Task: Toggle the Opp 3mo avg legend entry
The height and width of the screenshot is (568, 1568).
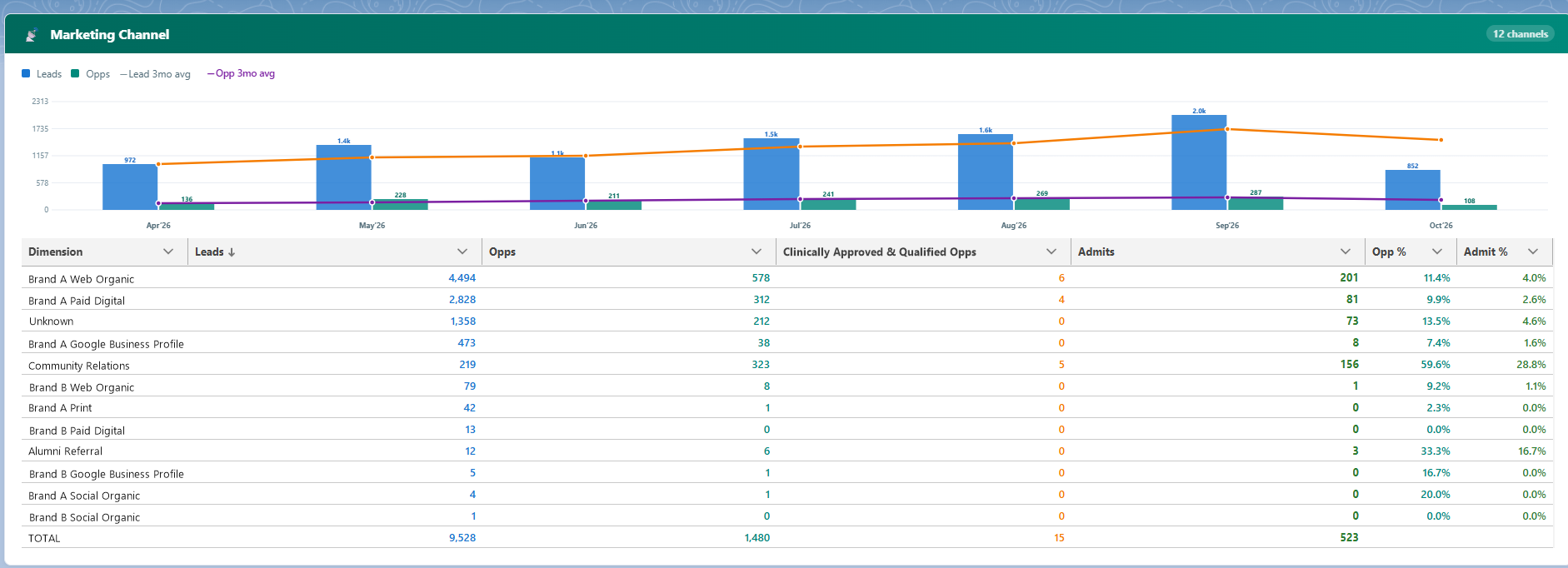Action: (x=241, y=73)
